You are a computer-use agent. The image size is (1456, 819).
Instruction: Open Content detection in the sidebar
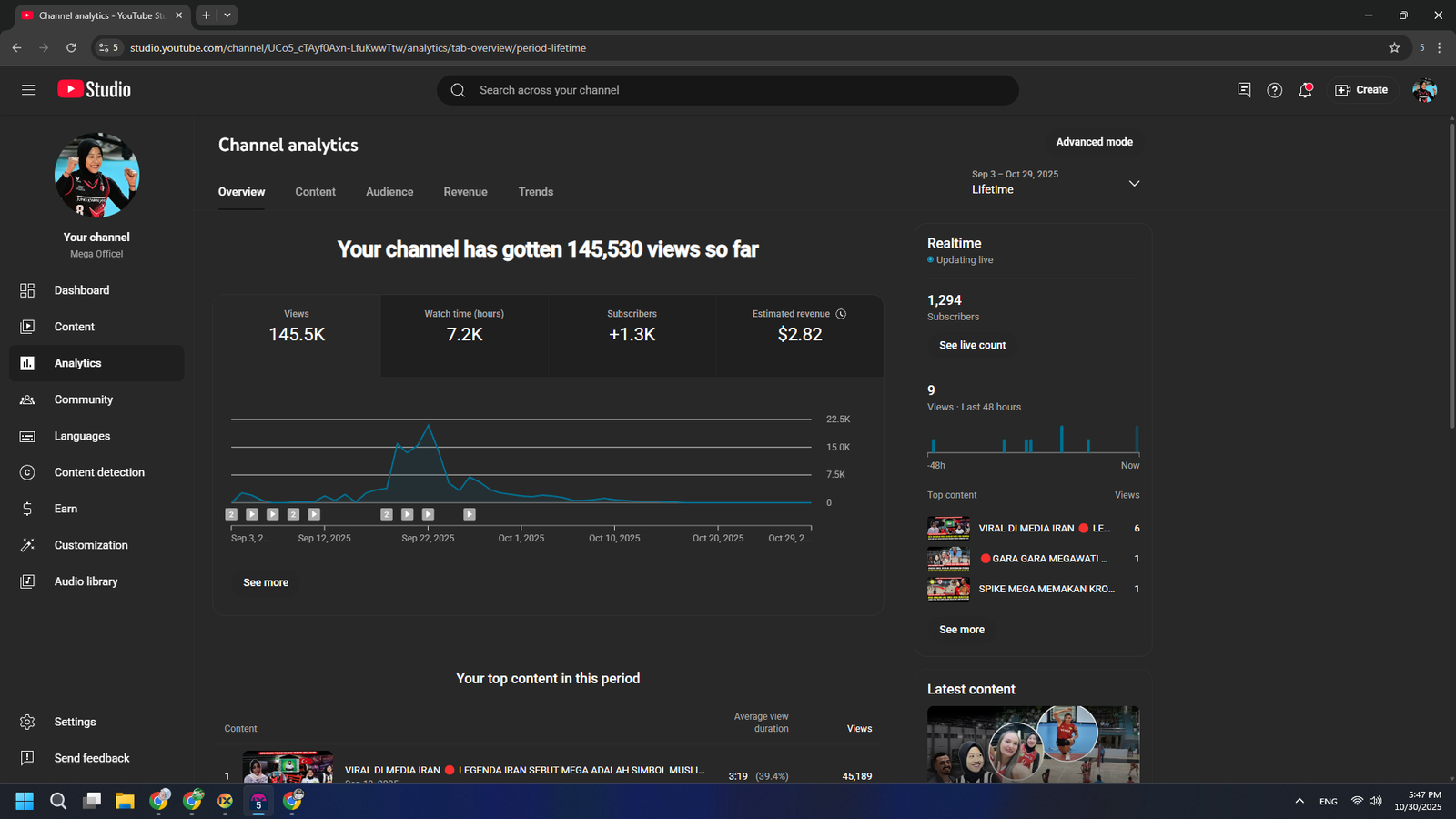click(98, 472)
